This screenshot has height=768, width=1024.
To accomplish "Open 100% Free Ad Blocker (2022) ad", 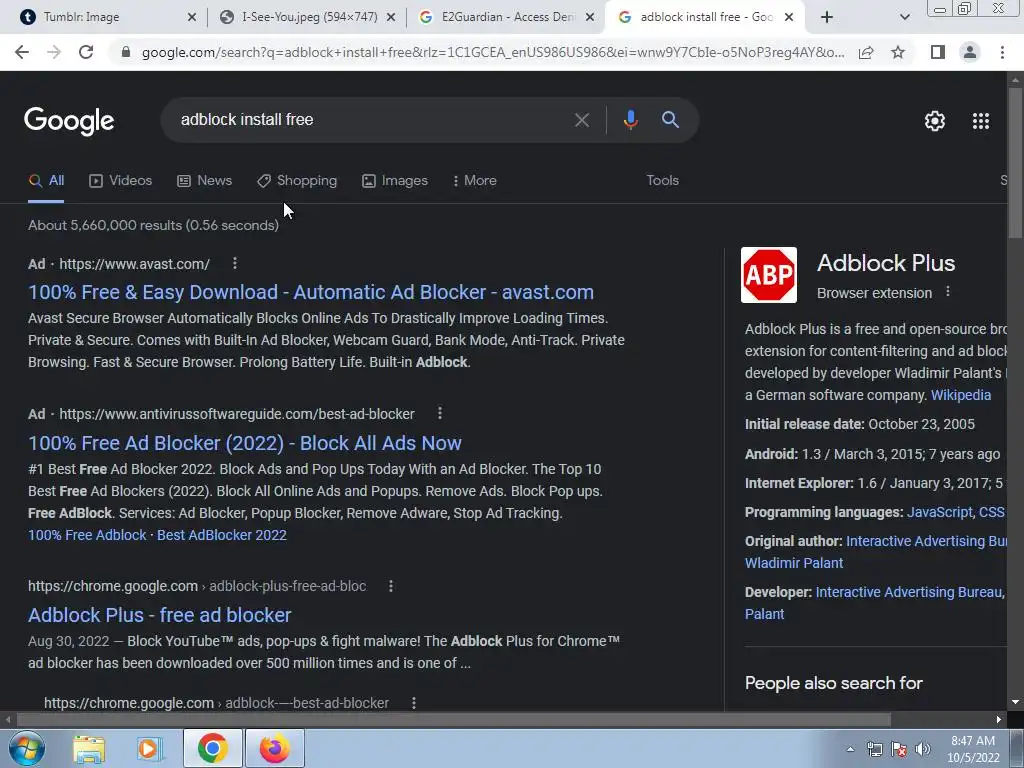I will click(245, 443).
